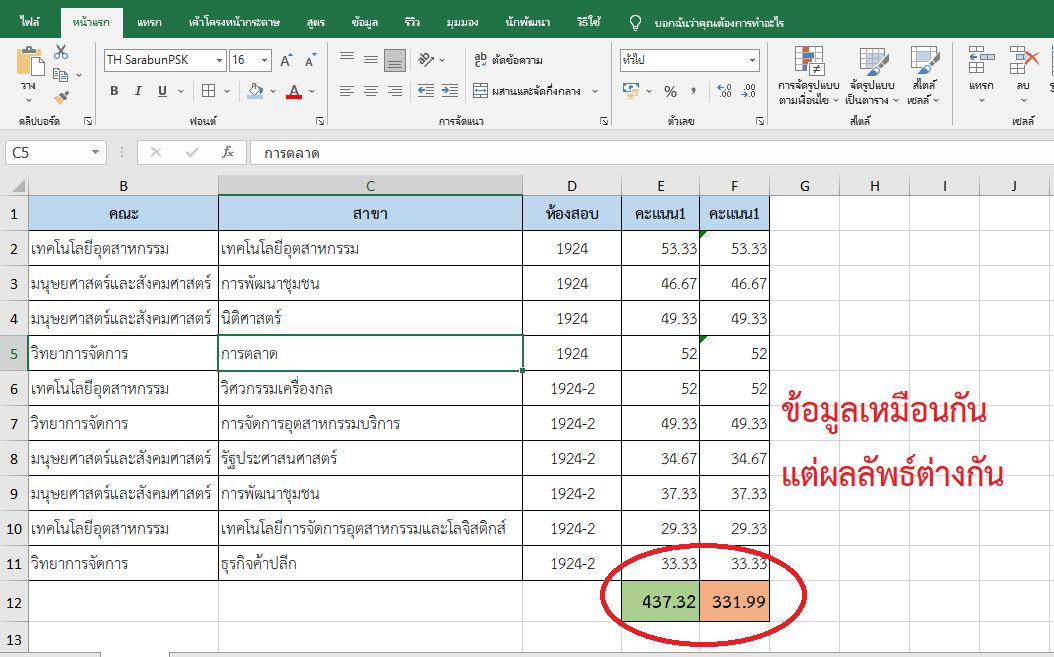Apply Comma style format
The width and height of the screenshot is (1054, 657).
[693, 91]
